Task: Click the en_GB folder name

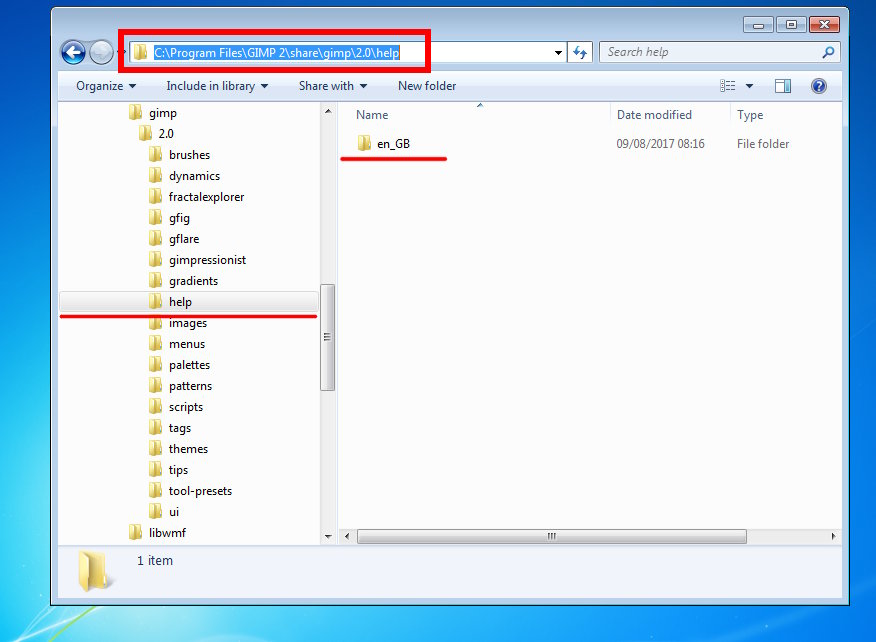Action: click(x=393, y=144)
